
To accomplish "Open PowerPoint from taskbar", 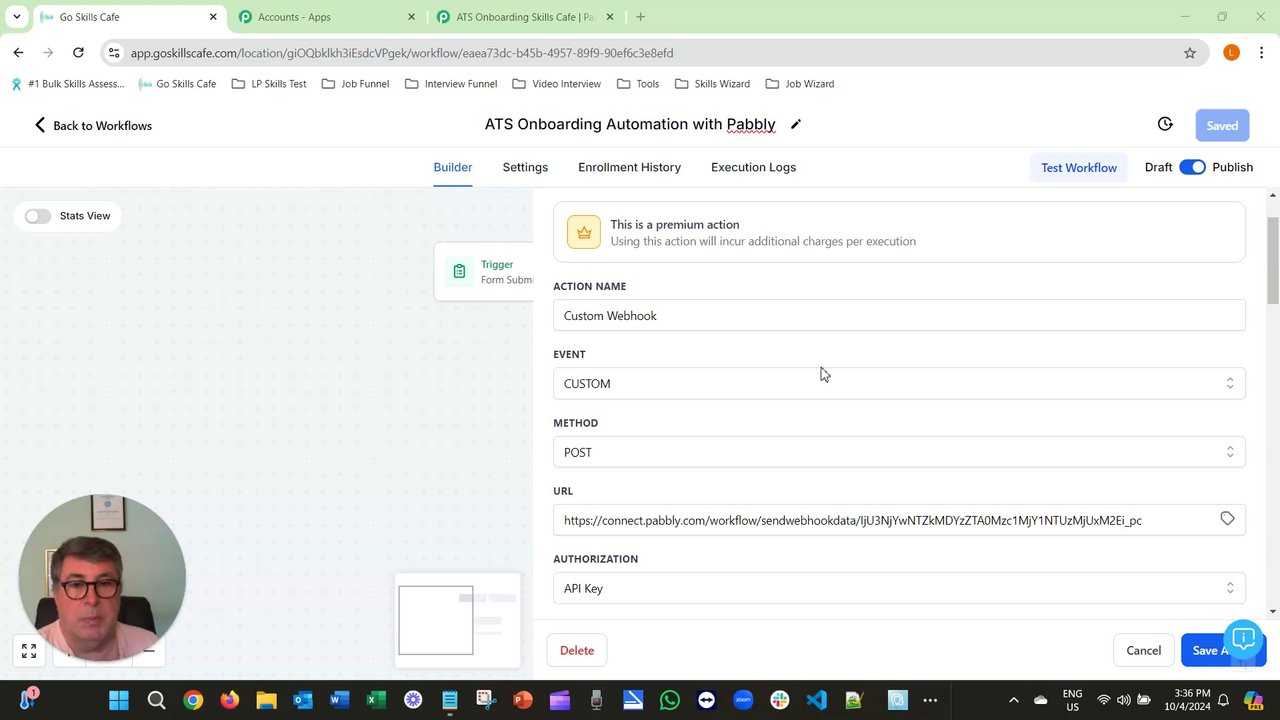I will click(523, 700).
